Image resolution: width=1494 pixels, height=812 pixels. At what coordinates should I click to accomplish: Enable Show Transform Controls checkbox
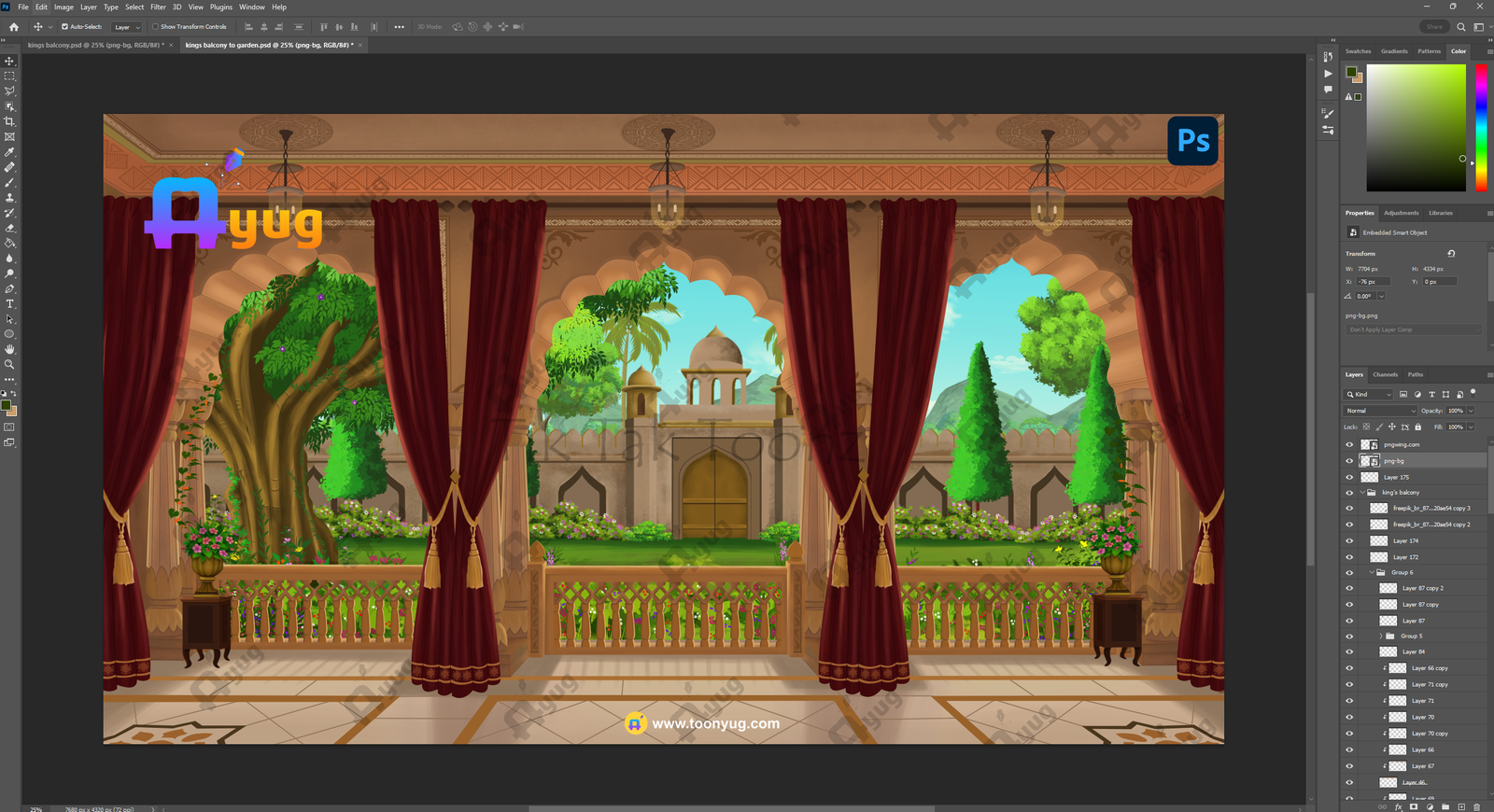tap(155, 27)
